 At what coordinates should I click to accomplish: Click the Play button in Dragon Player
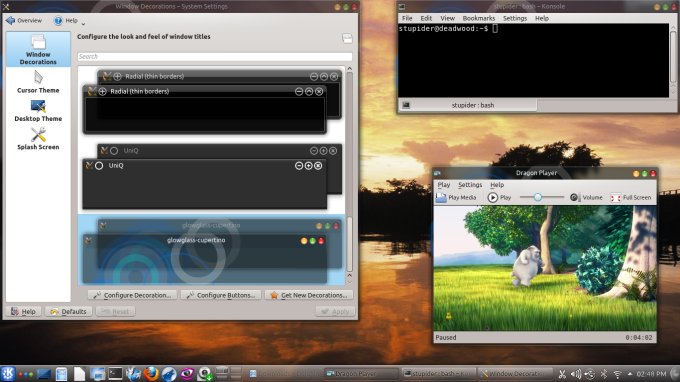499,197
